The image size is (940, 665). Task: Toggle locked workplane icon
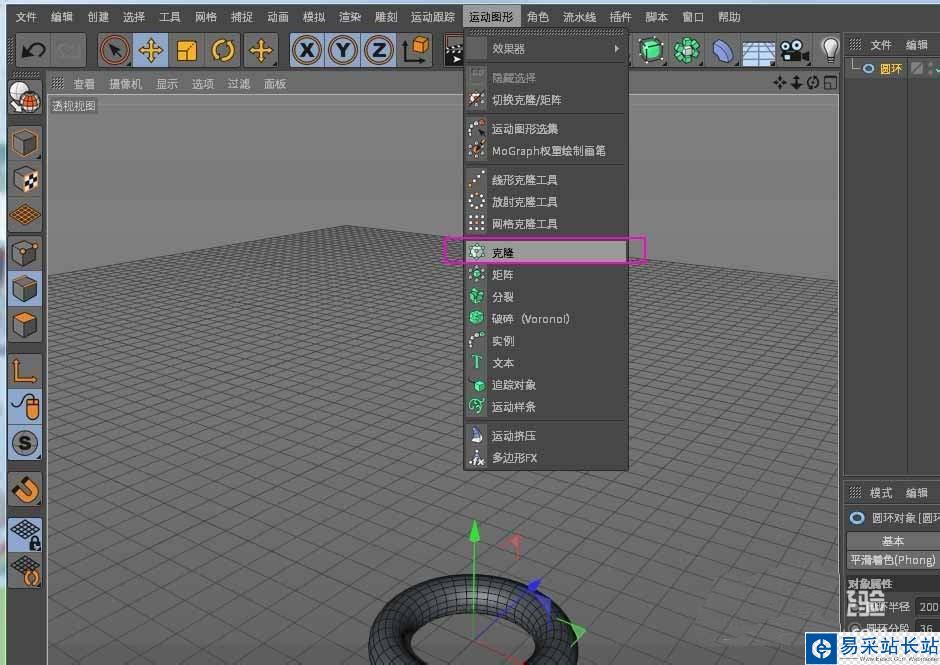(25, 535)
